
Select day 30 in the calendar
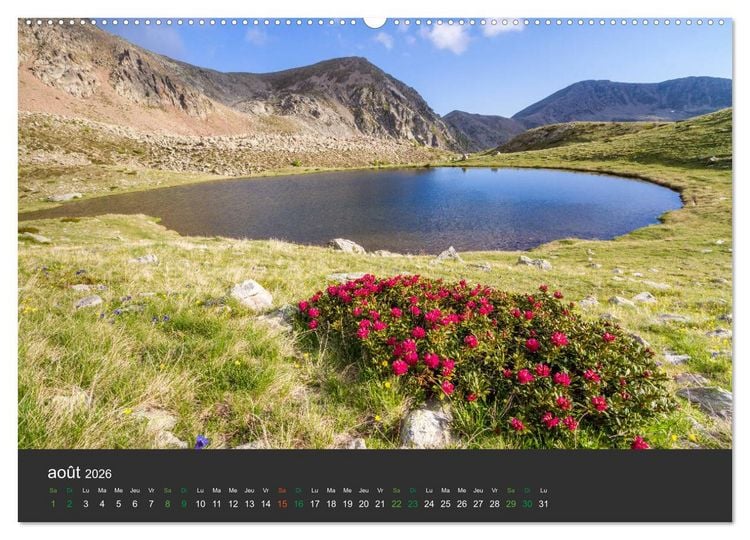point(527,504)
